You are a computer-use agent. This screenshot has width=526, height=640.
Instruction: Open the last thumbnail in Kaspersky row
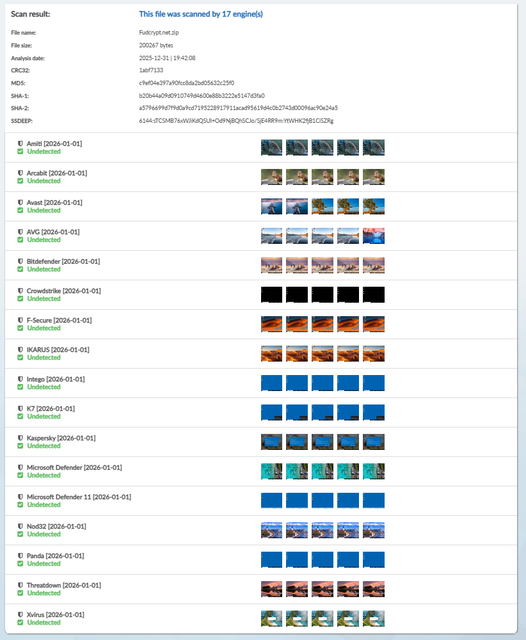coord(374,442)
